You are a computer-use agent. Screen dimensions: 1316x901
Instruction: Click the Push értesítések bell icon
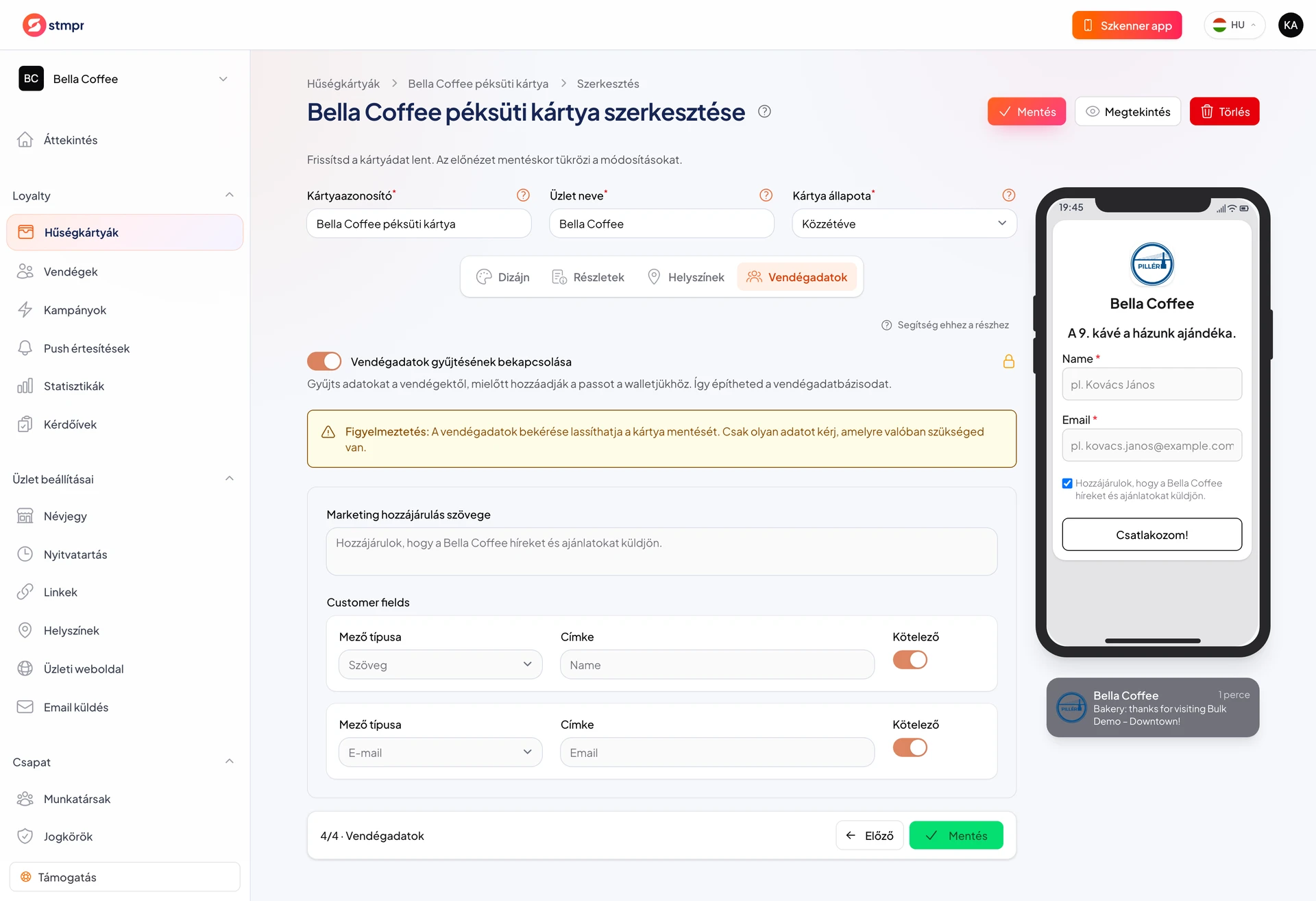coord(25,348)
